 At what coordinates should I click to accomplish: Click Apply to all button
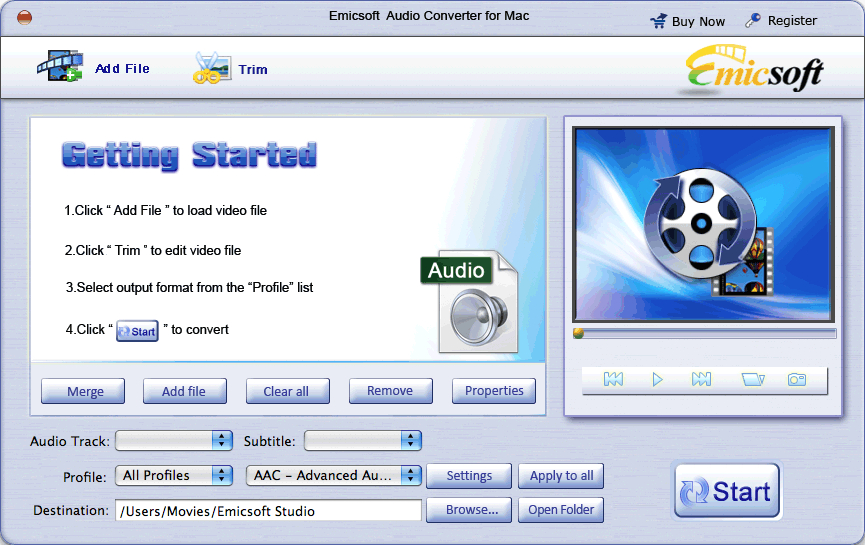pos(561,475)
